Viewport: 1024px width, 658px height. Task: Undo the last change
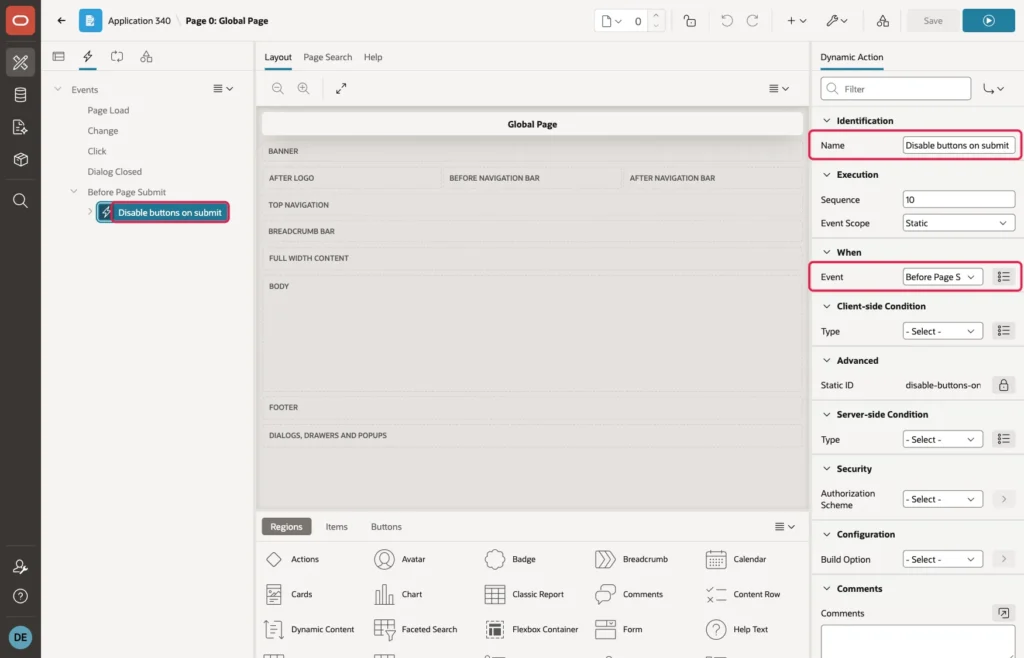pyautogui.click(x=726, y=21)
